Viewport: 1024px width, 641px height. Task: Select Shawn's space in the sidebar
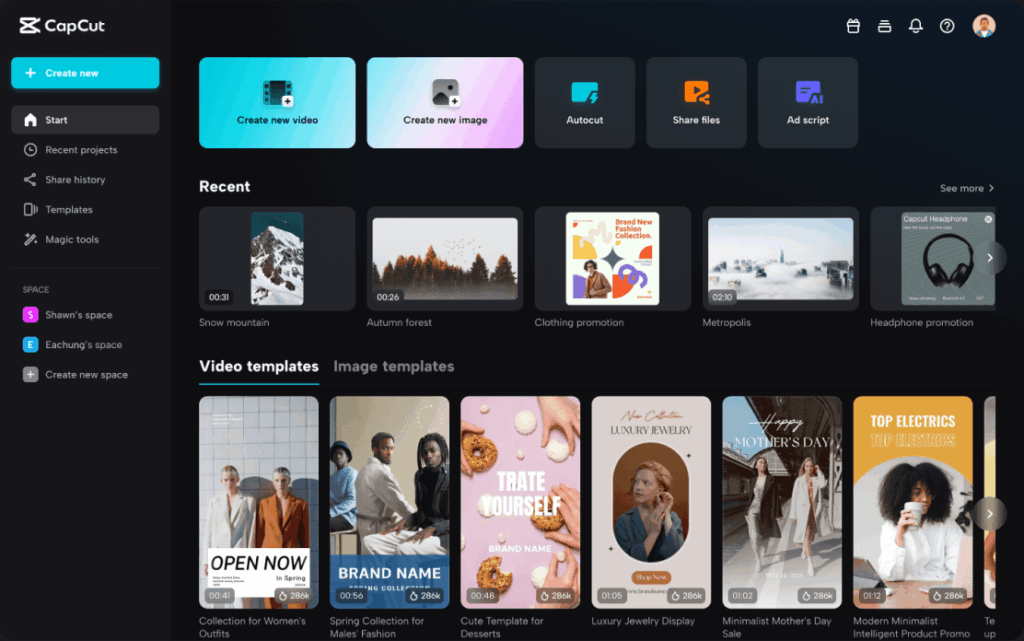click(x=85, y=314)
